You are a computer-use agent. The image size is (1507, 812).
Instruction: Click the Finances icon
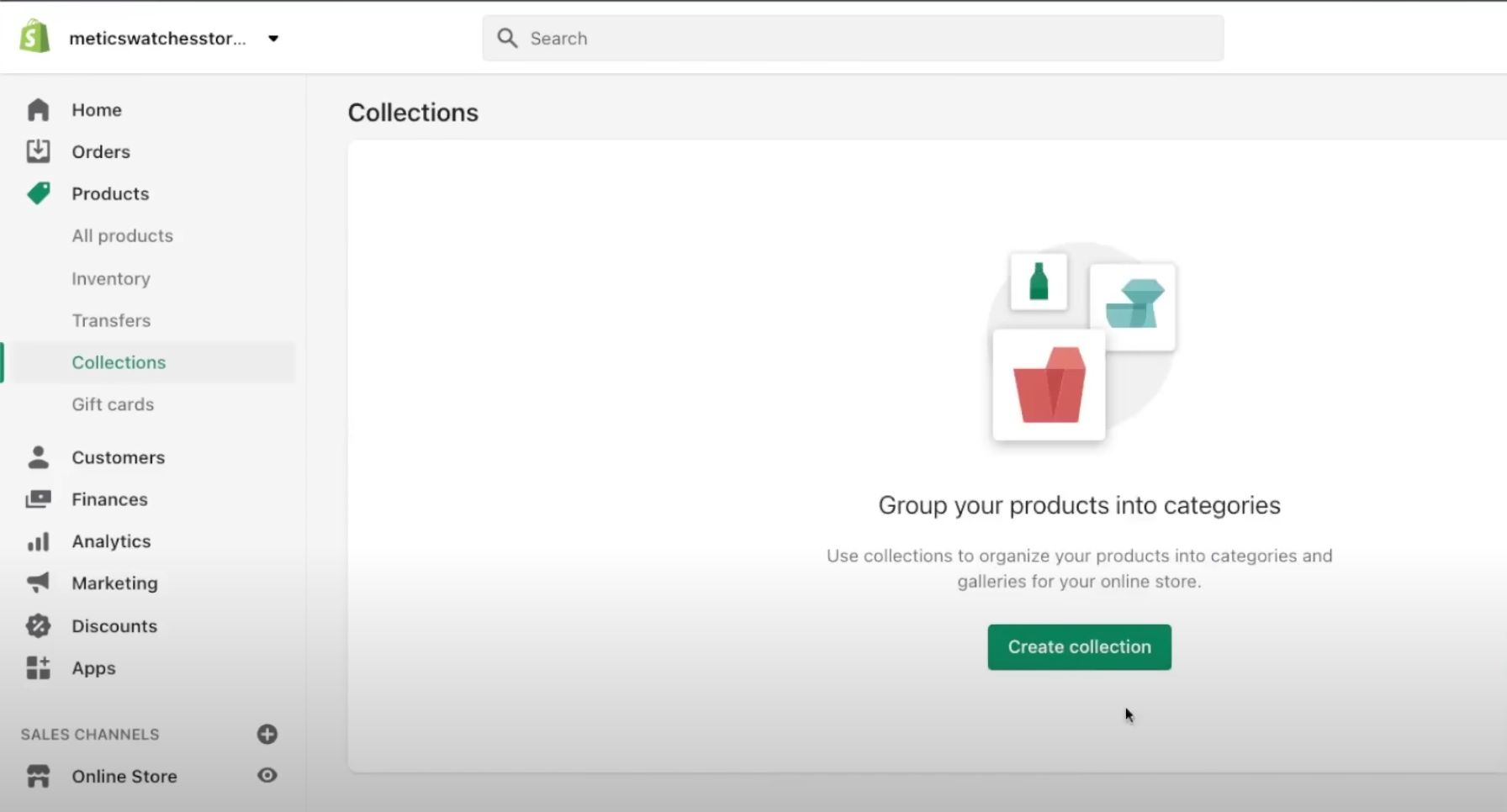pos(38,499)
